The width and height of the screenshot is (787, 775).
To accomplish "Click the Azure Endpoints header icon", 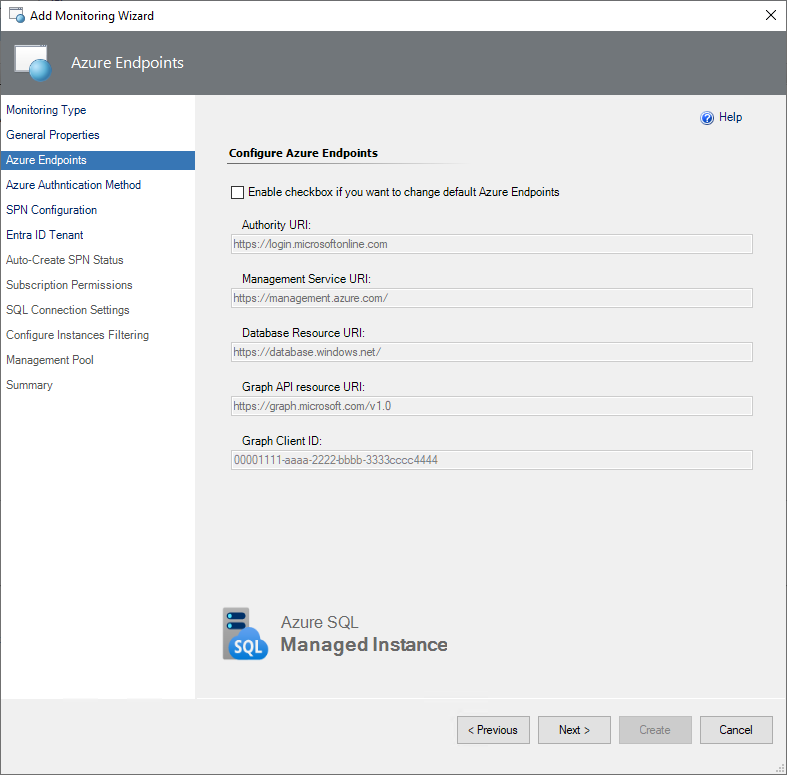I will tap(33, 63).
